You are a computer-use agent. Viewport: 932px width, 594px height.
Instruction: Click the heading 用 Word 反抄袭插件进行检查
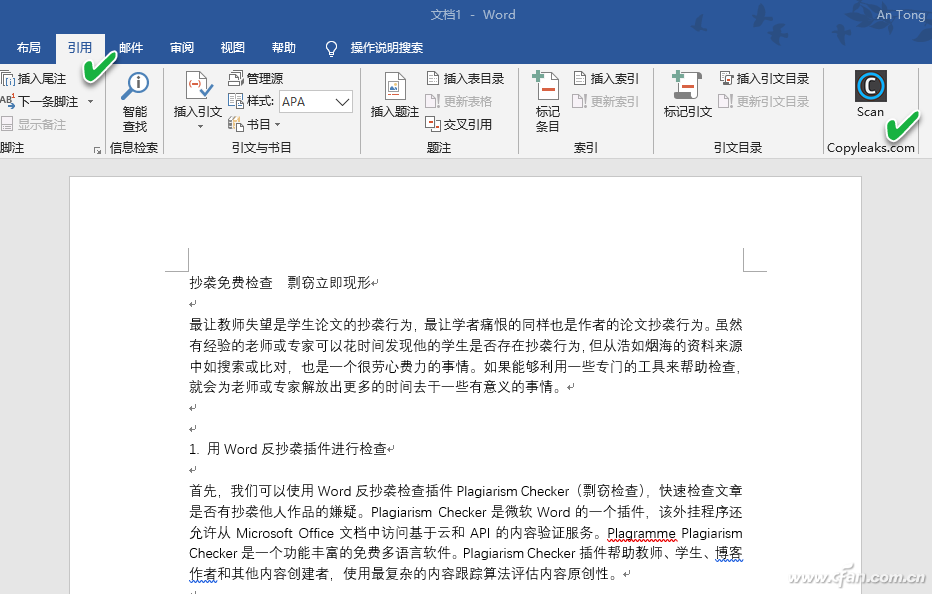click(297, 449)
